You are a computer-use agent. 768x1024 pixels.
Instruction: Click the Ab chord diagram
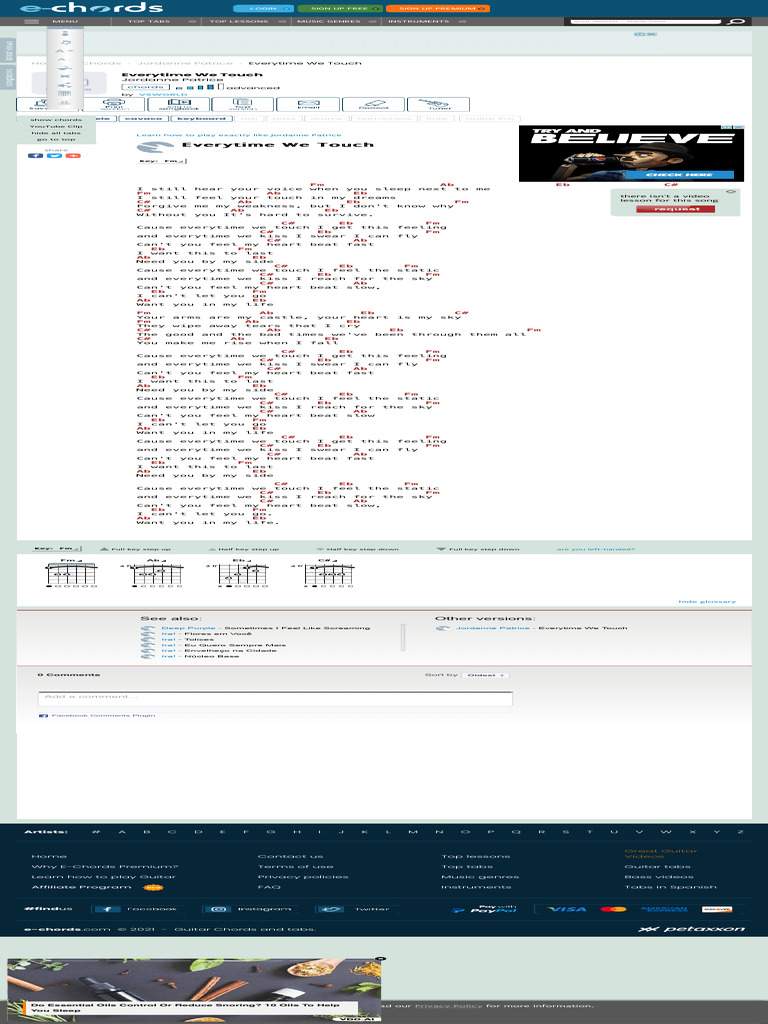pos(157,573)
